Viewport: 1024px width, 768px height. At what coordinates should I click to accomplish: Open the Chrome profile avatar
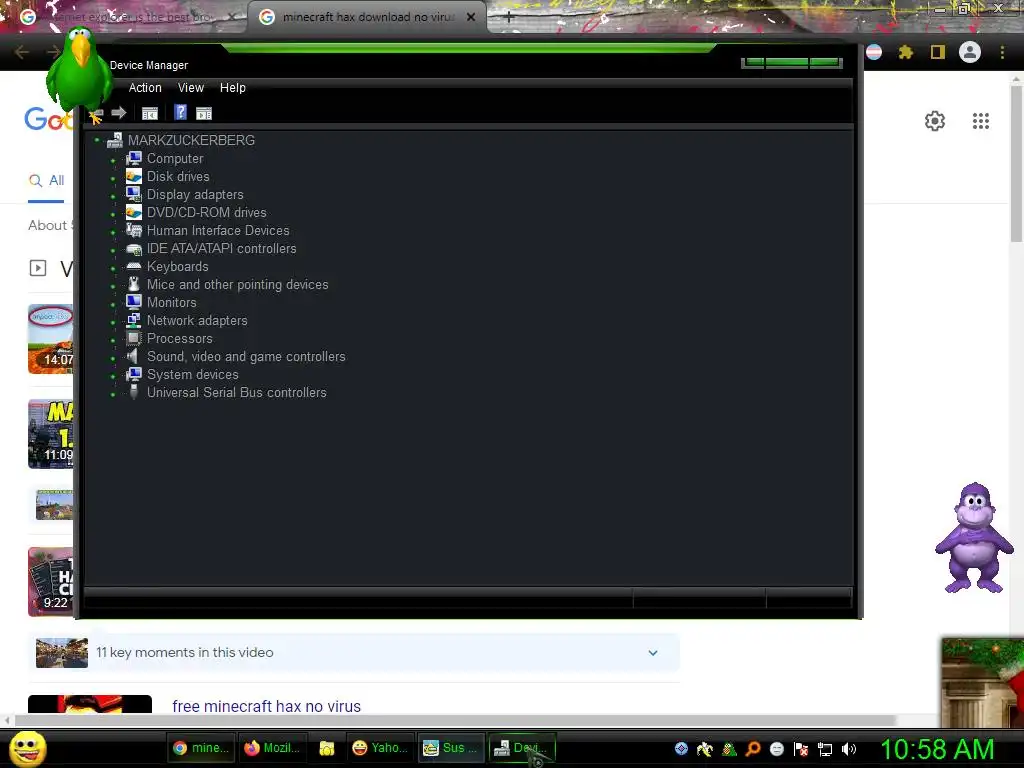coord(970,52)
